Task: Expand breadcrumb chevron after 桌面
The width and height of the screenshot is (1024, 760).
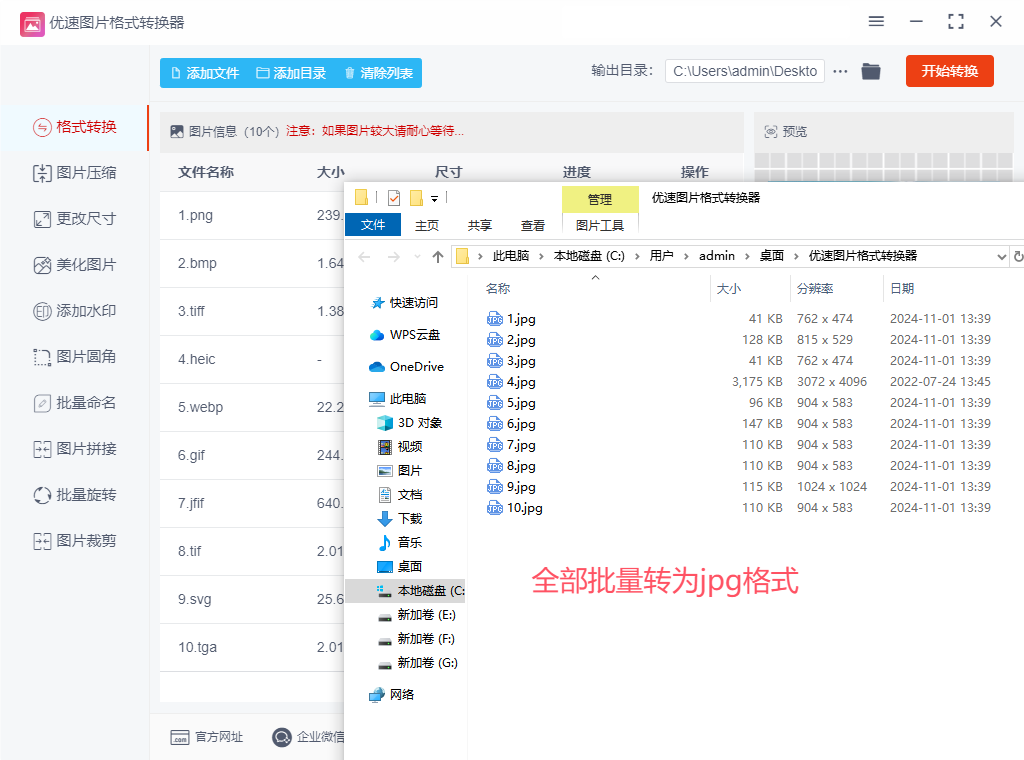Action: 796,256
